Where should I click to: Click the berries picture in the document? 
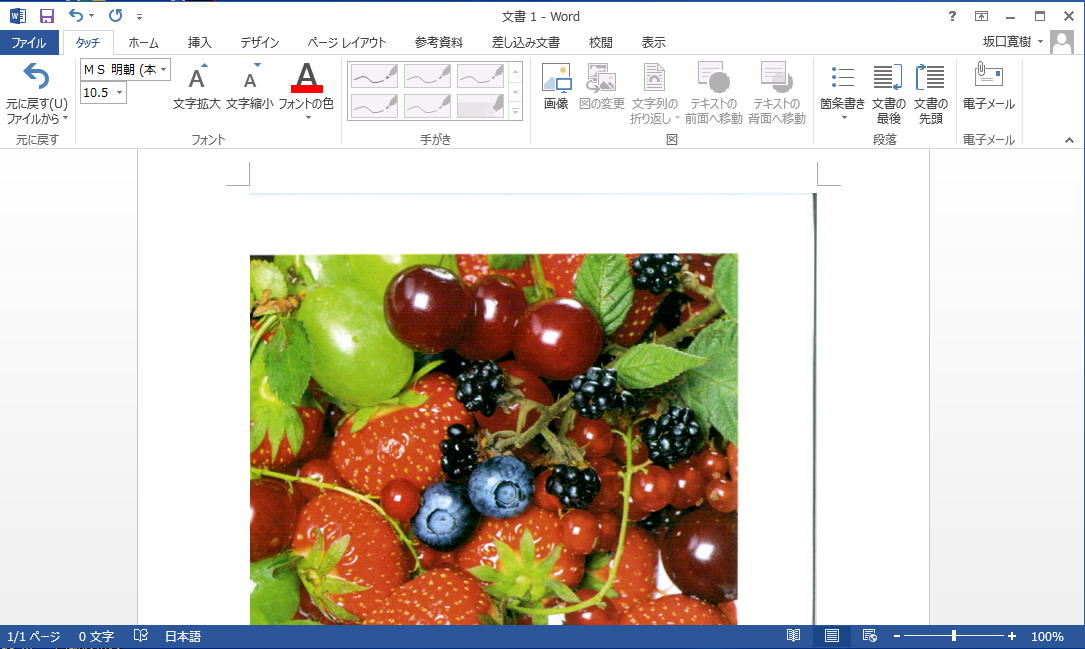point(493,438)
